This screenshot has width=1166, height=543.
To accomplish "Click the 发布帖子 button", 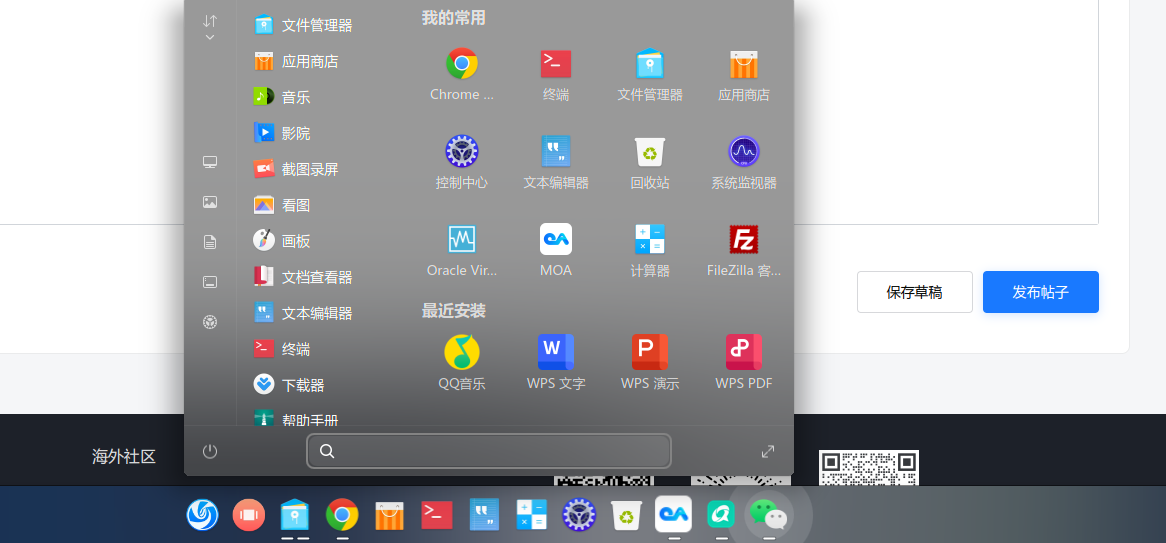I will pos(1040,292).
